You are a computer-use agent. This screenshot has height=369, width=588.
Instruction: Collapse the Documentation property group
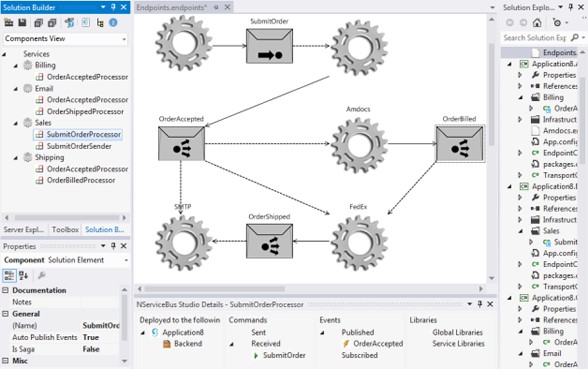point(5,290)
